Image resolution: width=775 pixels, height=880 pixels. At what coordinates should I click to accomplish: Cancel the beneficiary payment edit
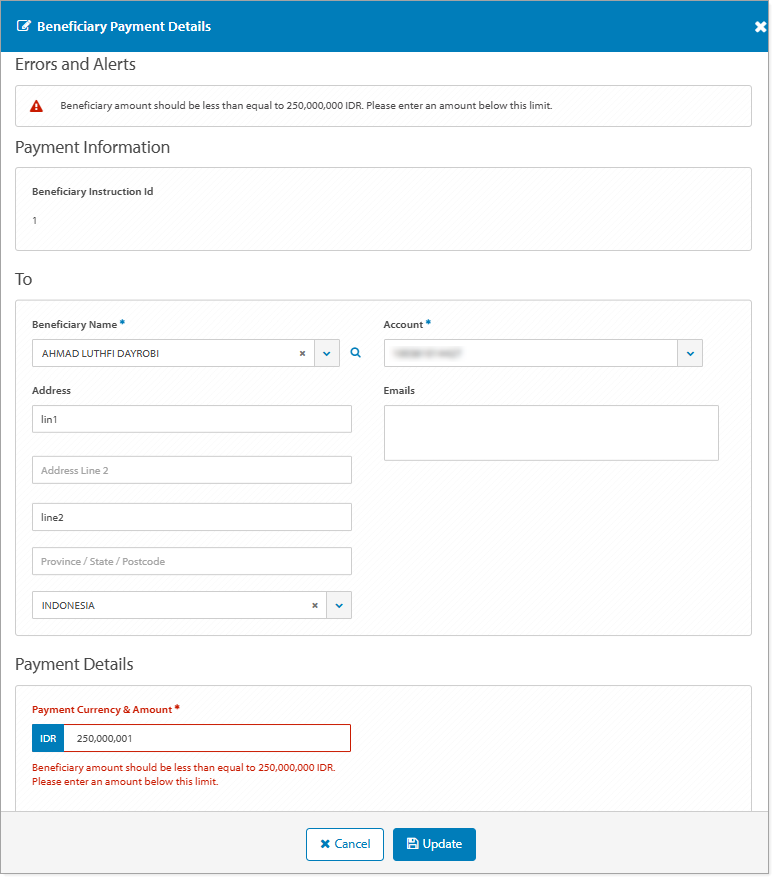[345, 844]
